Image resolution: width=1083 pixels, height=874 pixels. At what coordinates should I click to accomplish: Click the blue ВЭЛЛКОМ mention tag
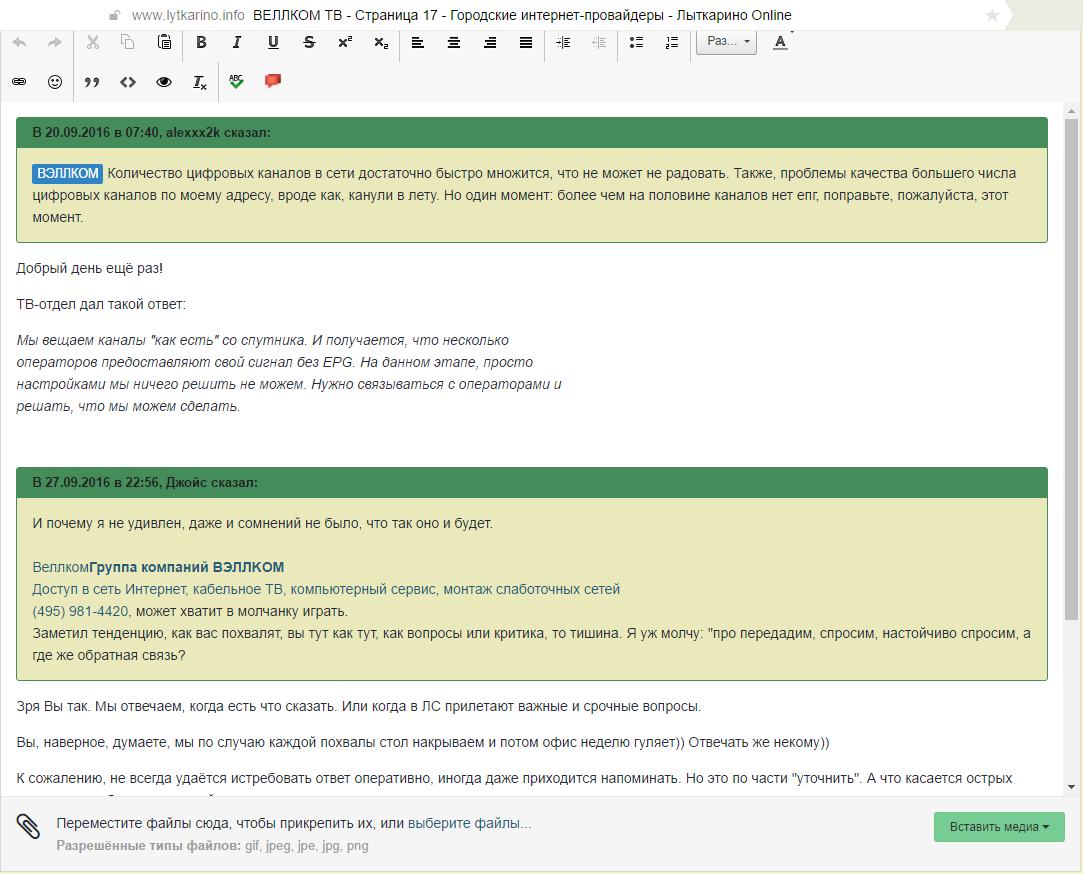(x=68, y=173)
